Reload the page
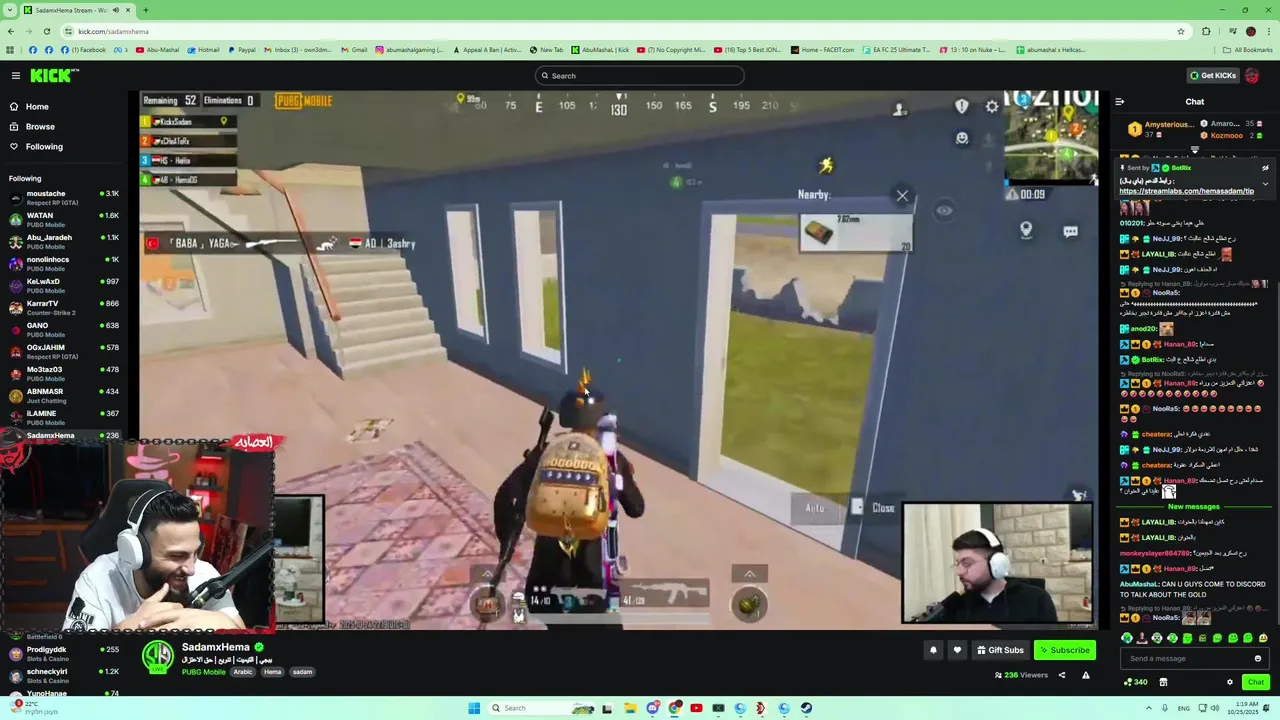The width and height of the screenshot is (1280, 720). (49, 31)
